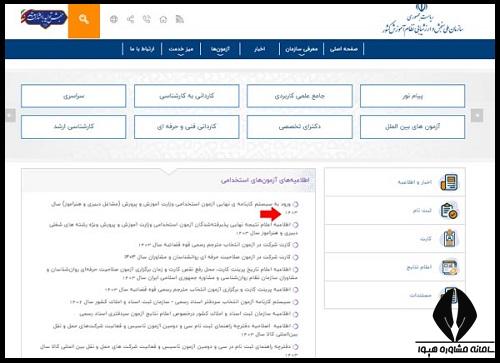Click the news and announcements newspaper icon
Image resolution: width=500 pixels, height=363 pixels.
449,182
